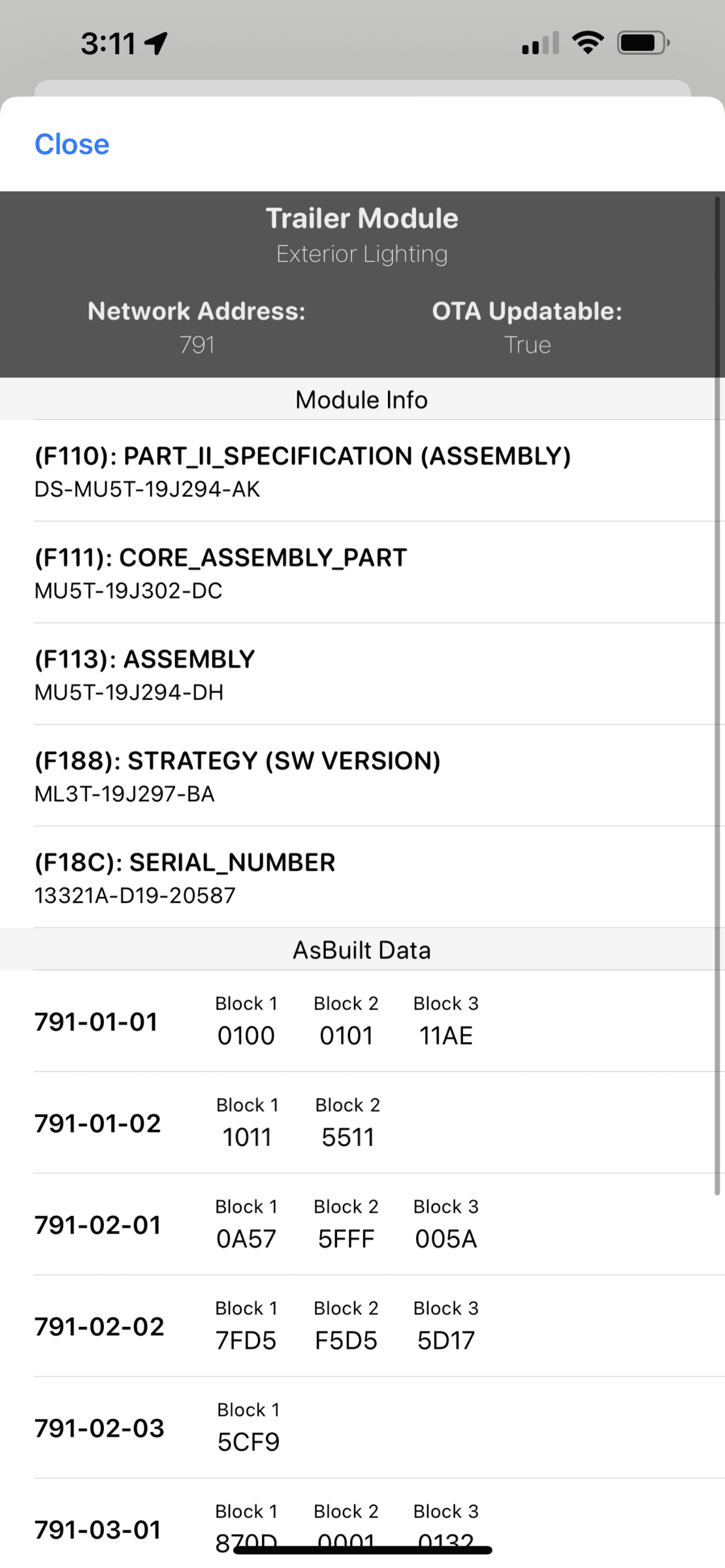Viewport: 725px width, 1568px height.
Task: Open the Module Info section header
Action: click(x=361, y=399)
